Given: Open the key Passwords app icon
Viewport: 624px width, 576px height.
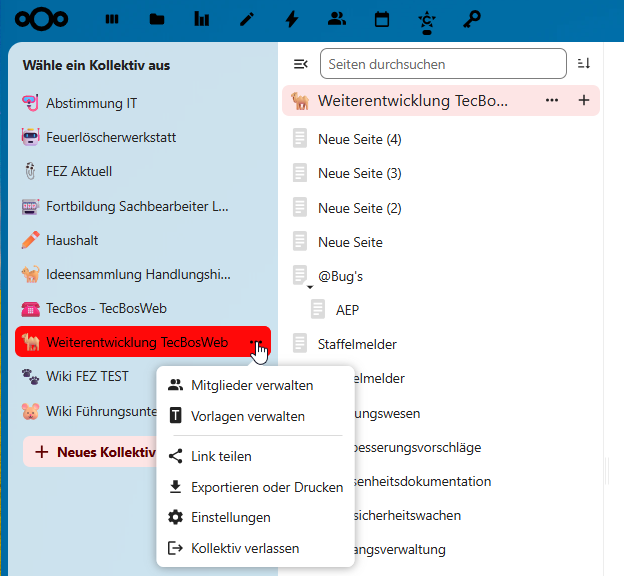Looking at the screenshot, I should click(x=472, y=19).
